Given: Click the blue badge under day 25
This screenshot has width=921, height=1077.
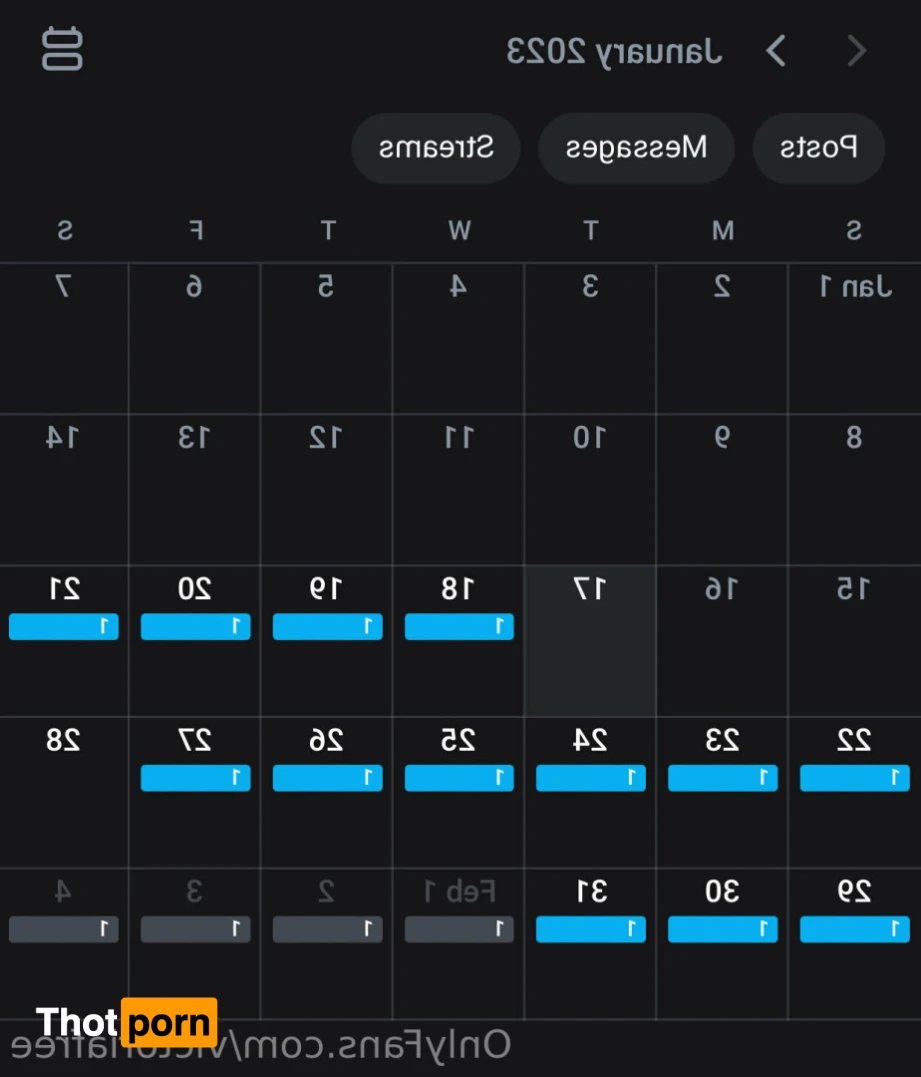Looking at the screenshot, I should pos(459,778).
